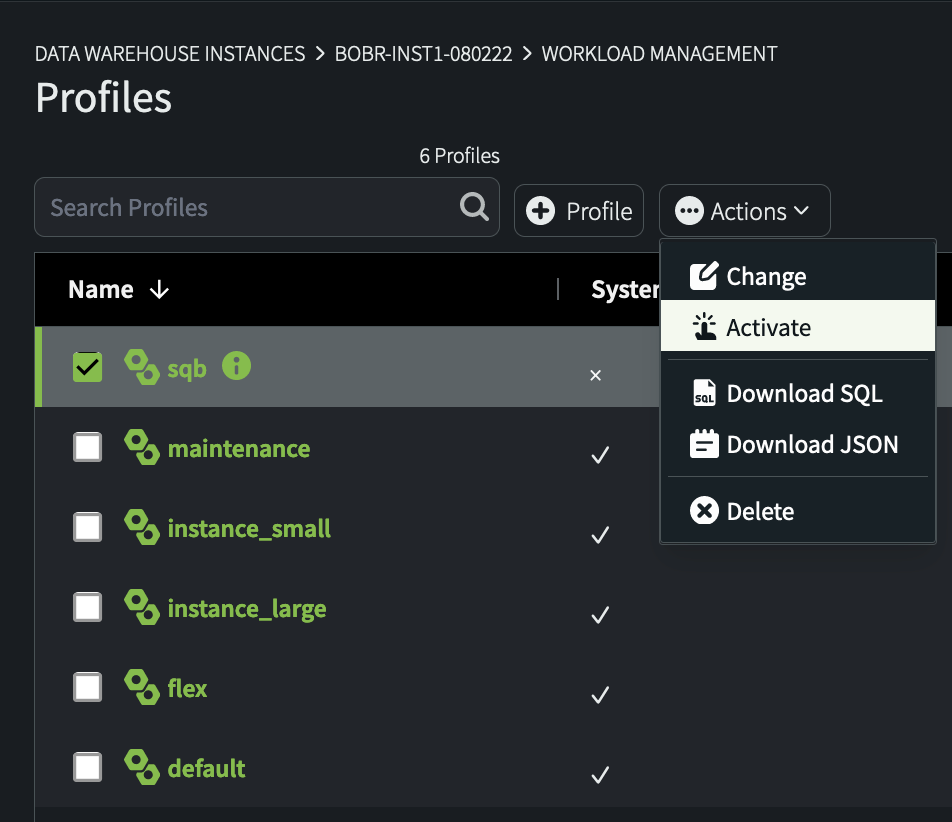This screenshot has width=952, height=822.
Task: Click the gear icon next to instance_small
Action: 141,527
